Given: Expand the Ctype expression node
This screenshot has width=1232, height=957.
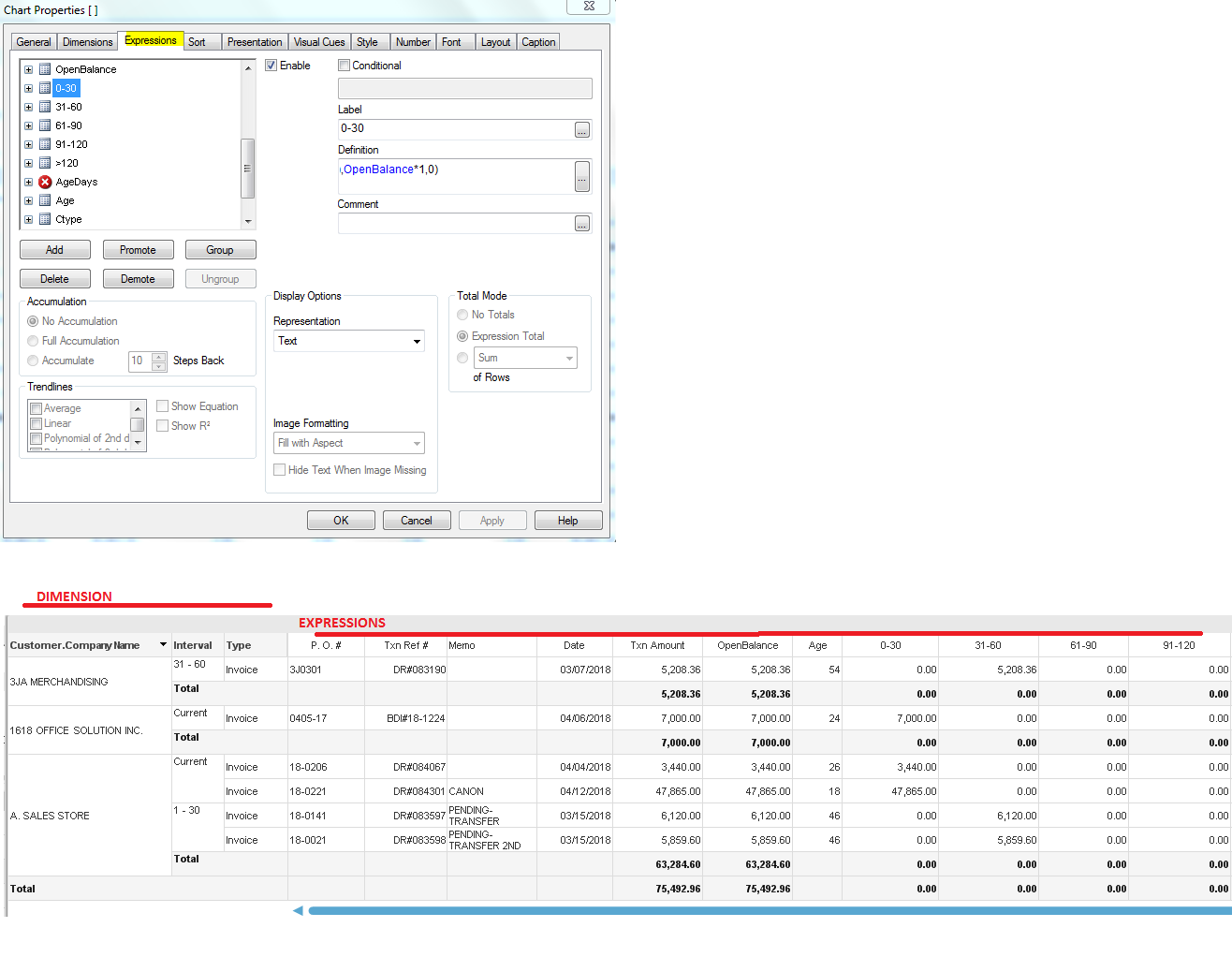Looking at the screenshot, I should [x=28, y=219].
